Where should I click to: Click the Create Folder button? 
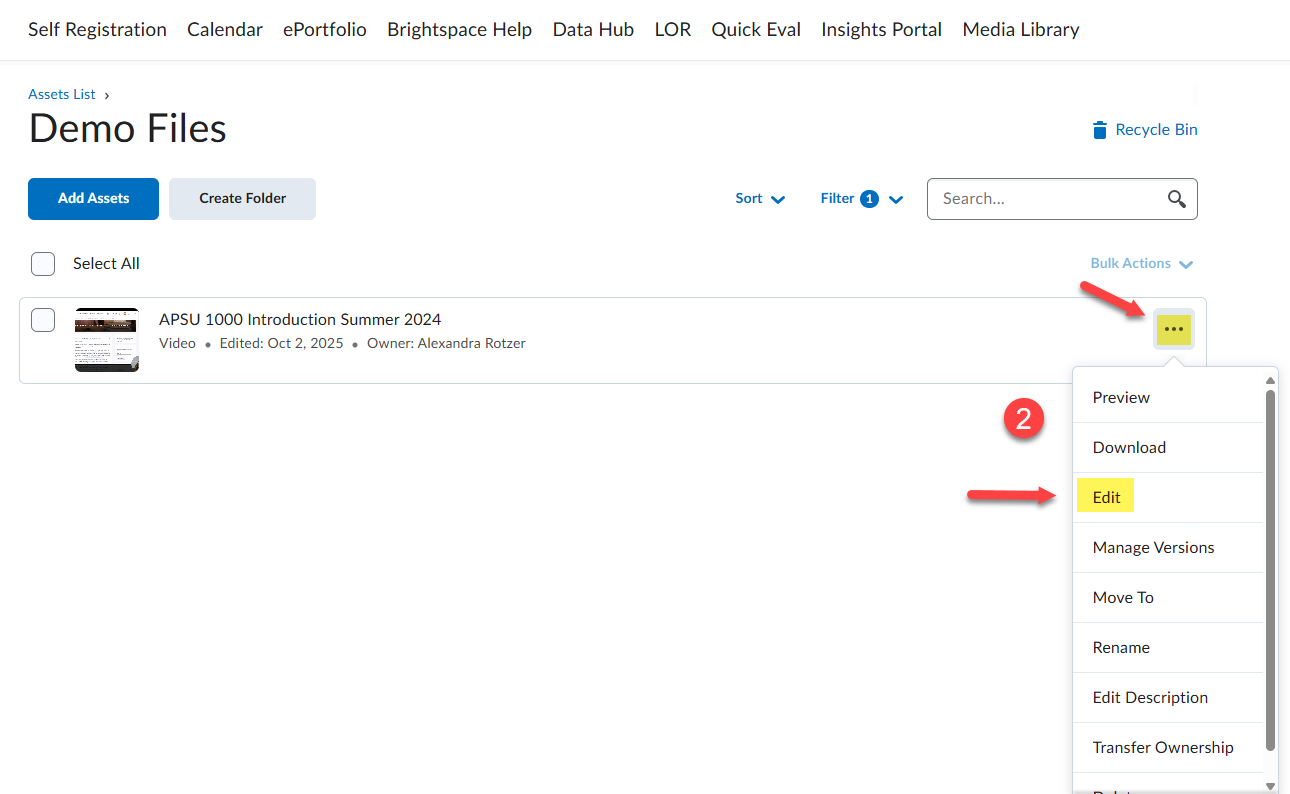coord(242,198)
